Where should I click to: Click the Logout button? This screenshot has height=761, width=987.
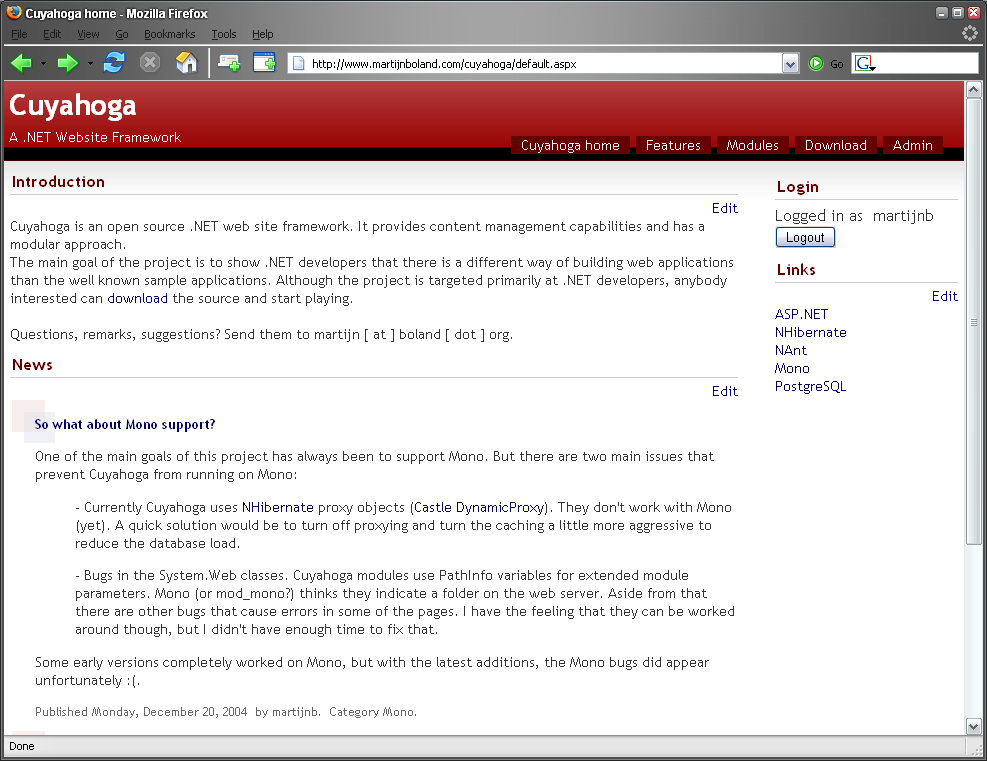tap(805, 237)
